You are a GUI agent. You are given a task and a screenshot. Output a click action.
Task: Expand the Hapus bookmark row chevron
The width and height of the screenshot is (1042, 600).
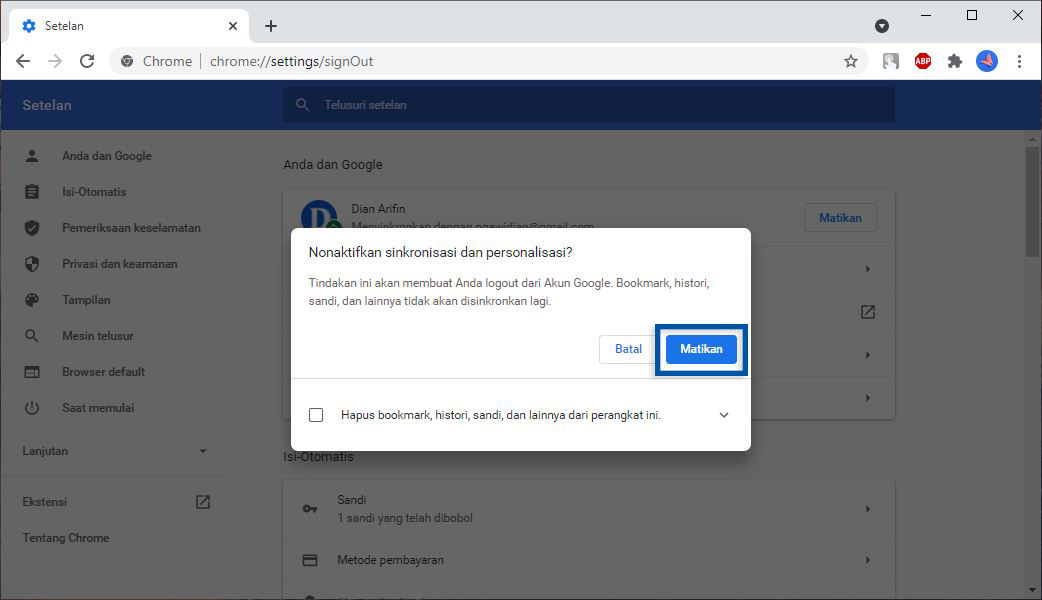click(x=724, y=414)
